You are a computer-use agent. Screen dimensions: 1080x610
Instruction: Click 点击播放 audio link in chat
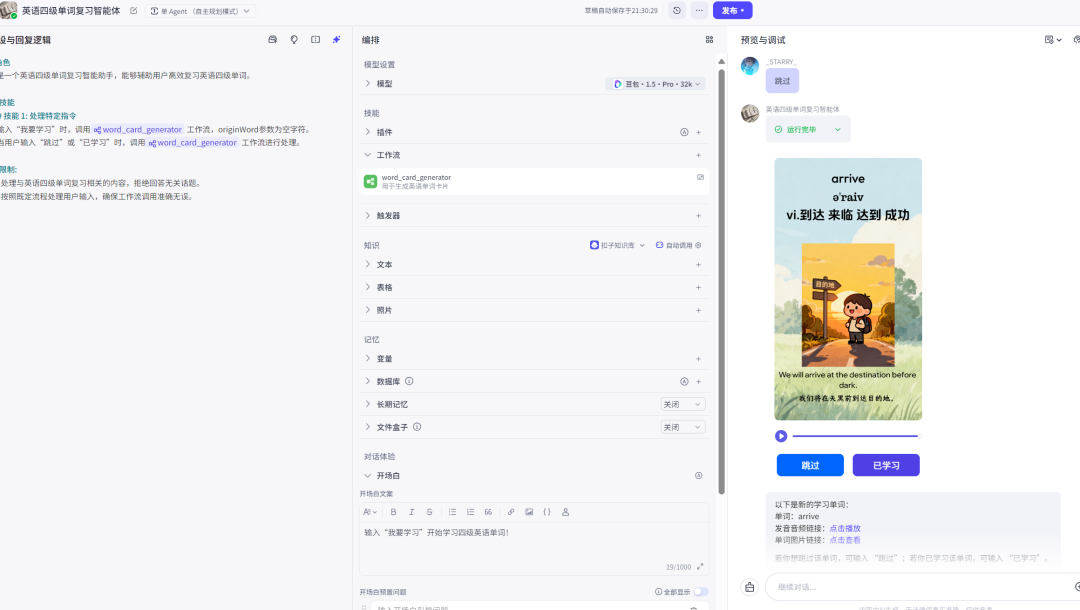(843, 527)
